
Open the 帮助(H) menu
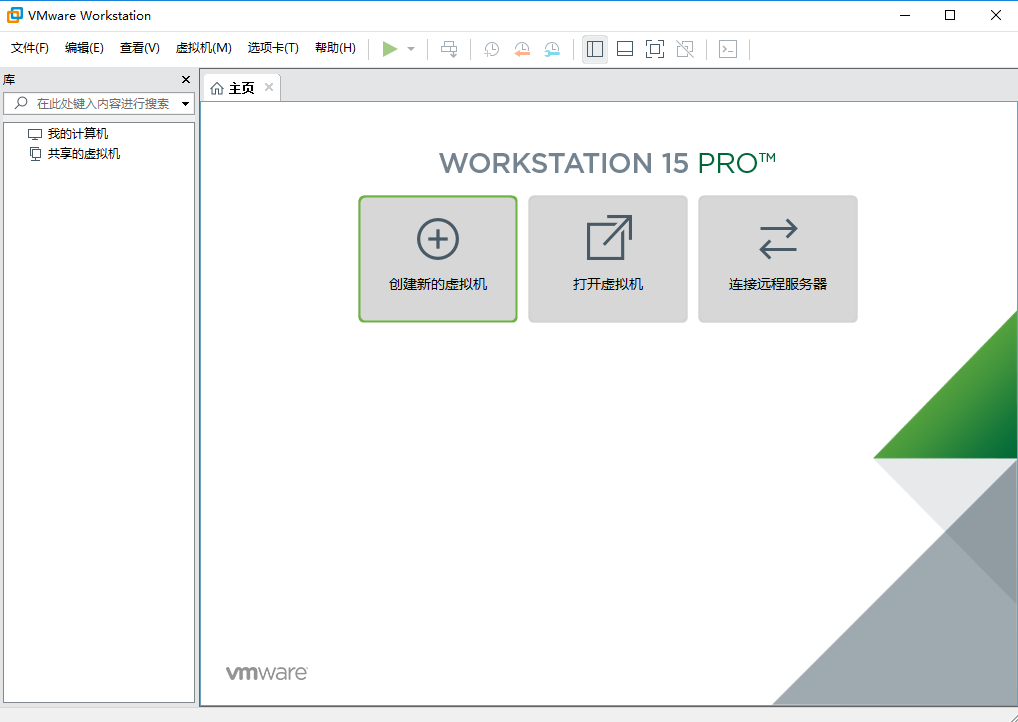click(335, 48)
